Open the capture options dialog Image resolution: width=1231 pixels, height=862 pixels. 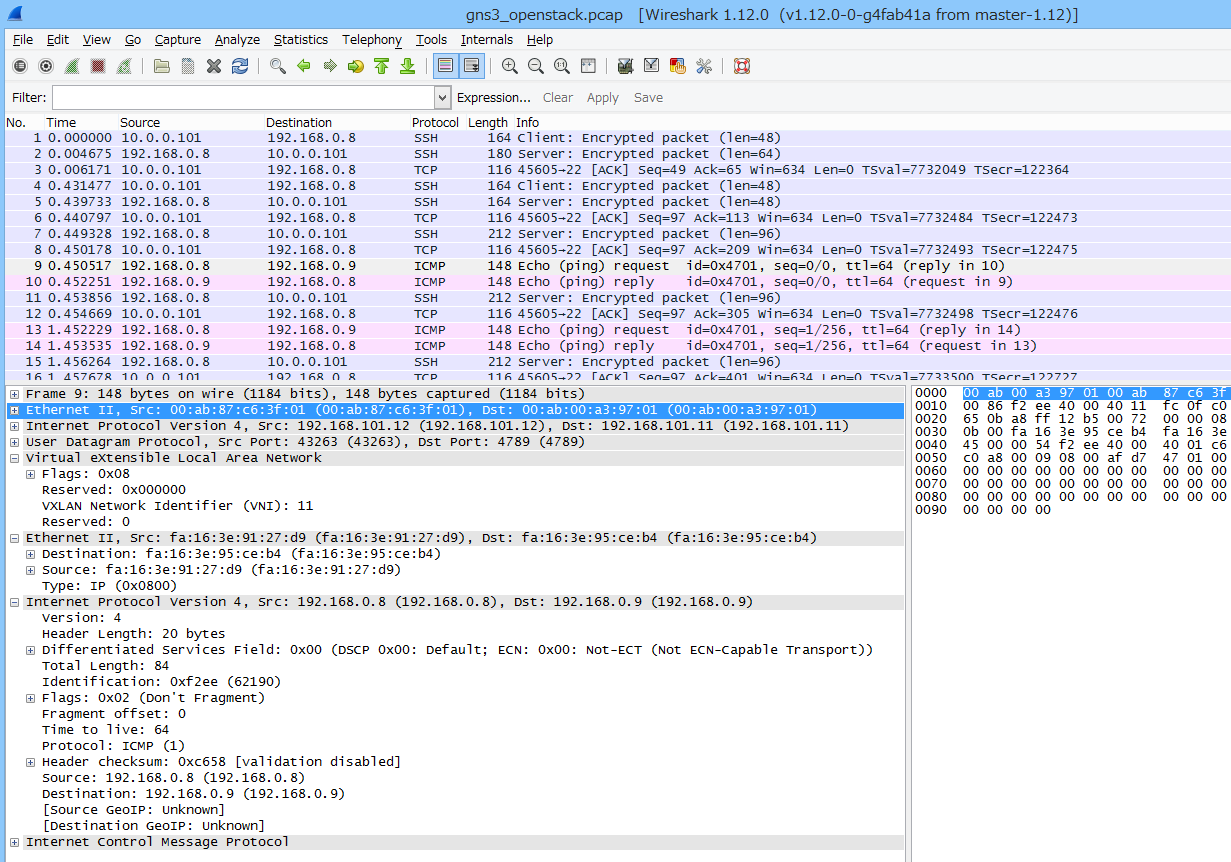(x=46, y=65)
